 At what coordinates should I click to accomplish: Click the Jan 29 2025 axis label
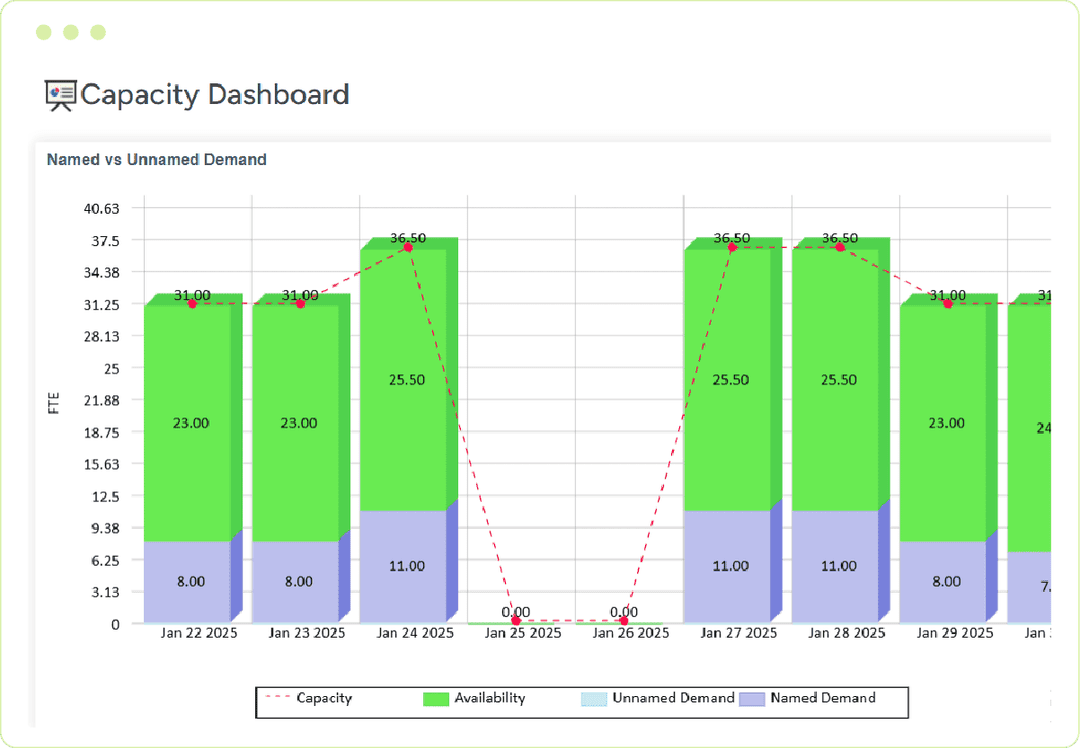click(954, 633)
